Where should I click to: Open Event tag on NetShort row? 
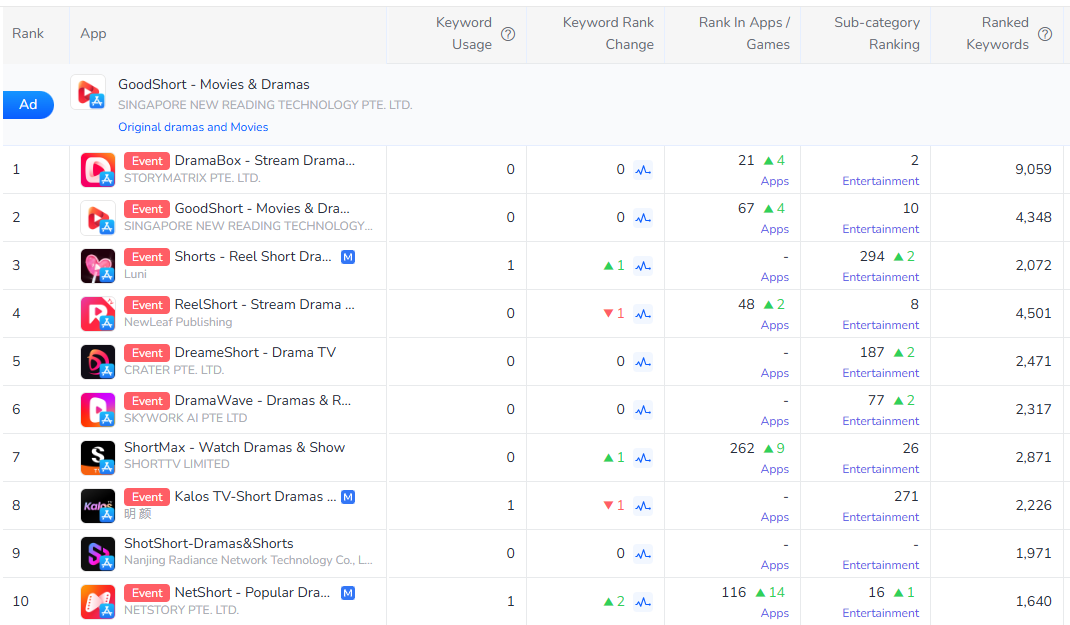[x=147, y=593]
